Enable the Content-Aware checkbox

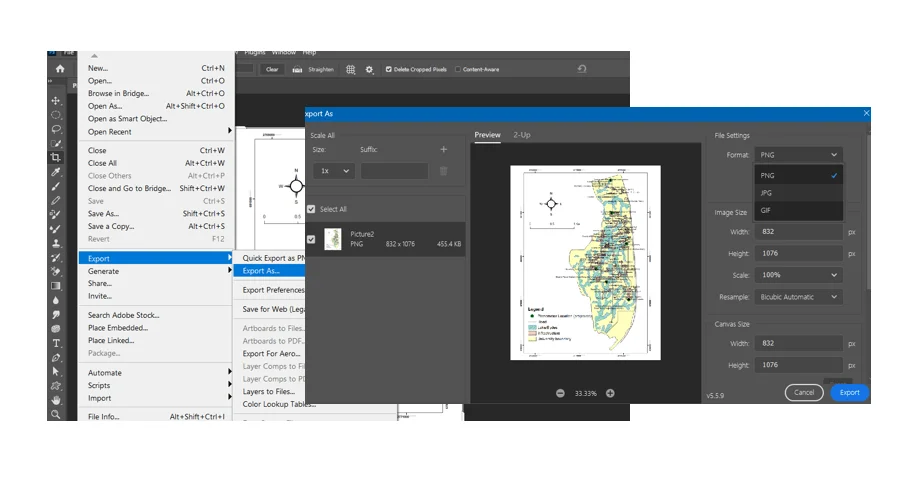click(x=458, y=69)
